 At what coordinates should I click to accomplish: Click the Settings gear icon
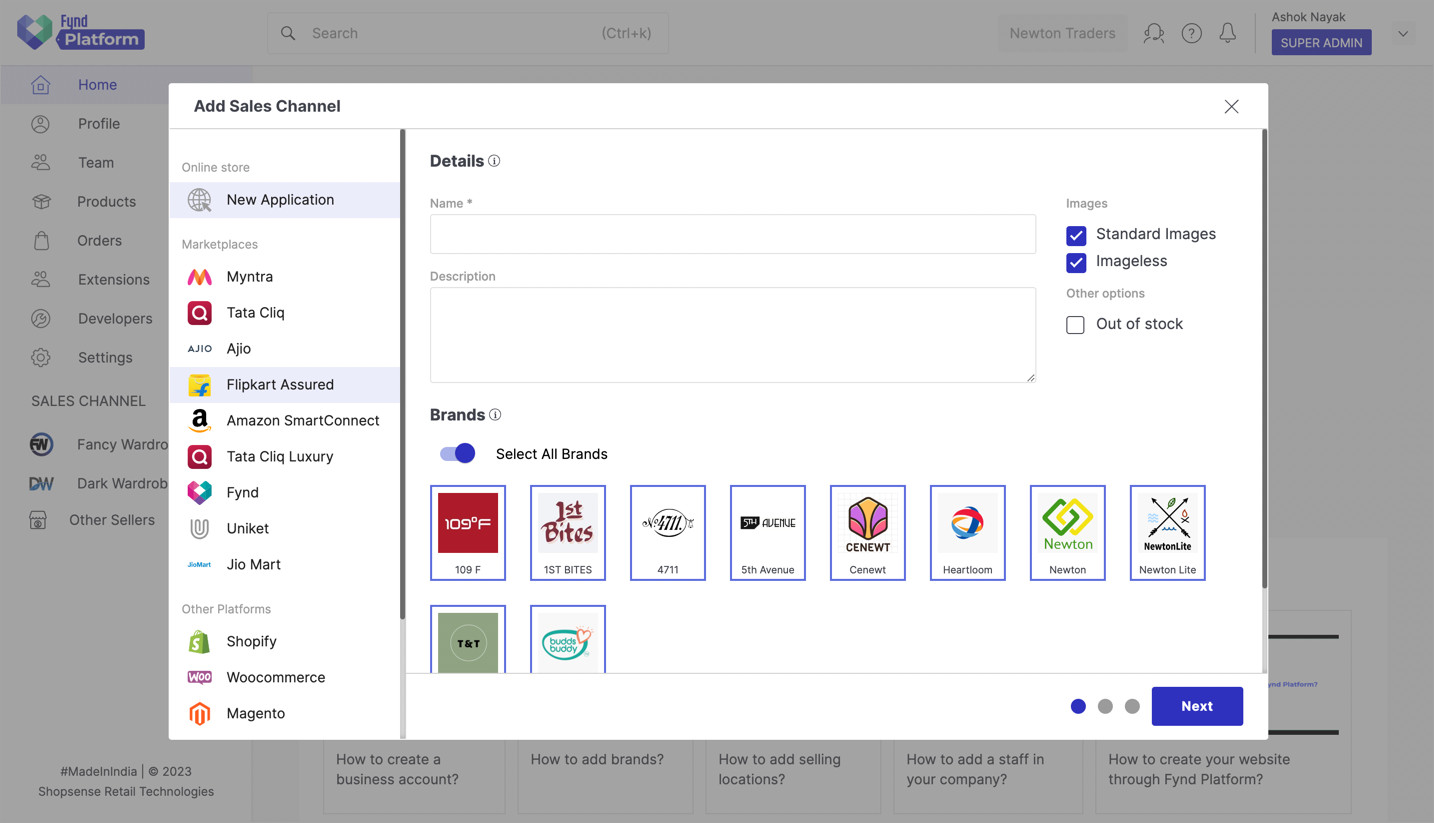[41, 358]
